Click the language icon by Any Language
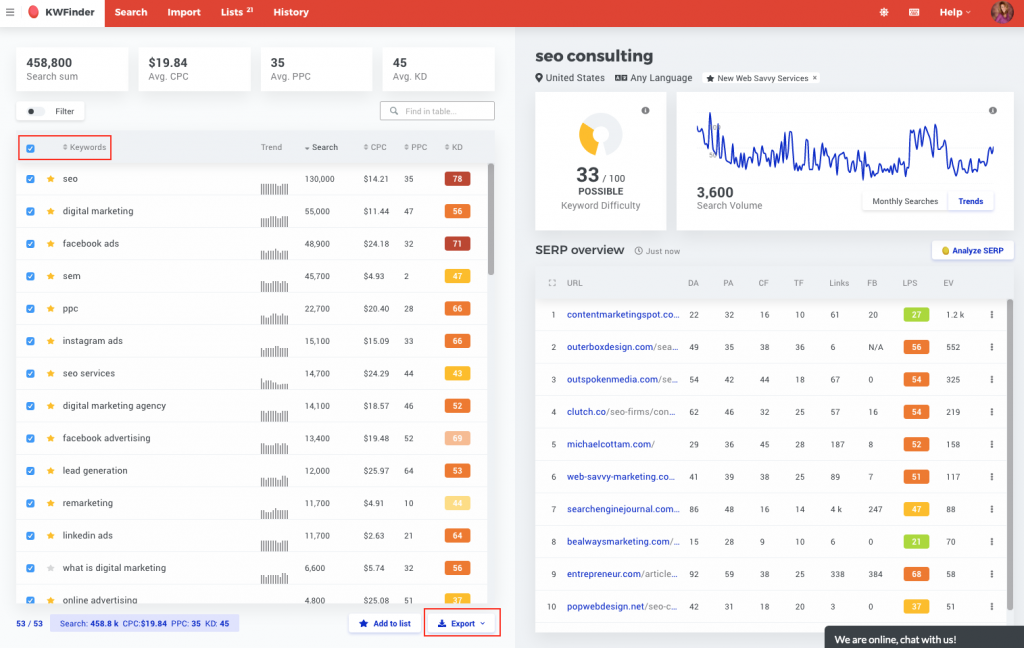 coord(620,78)
